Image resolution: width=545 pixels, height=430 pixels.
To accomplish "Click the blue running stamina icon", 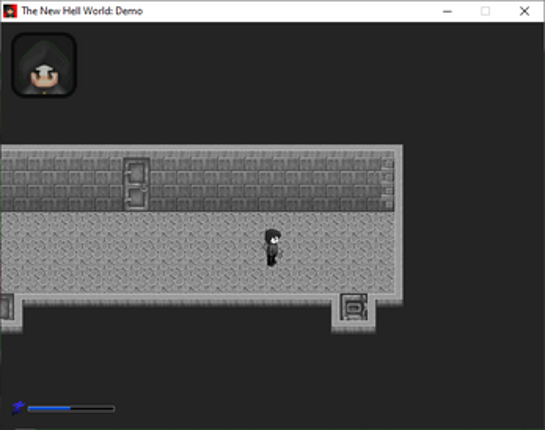I will click(18, 408).
